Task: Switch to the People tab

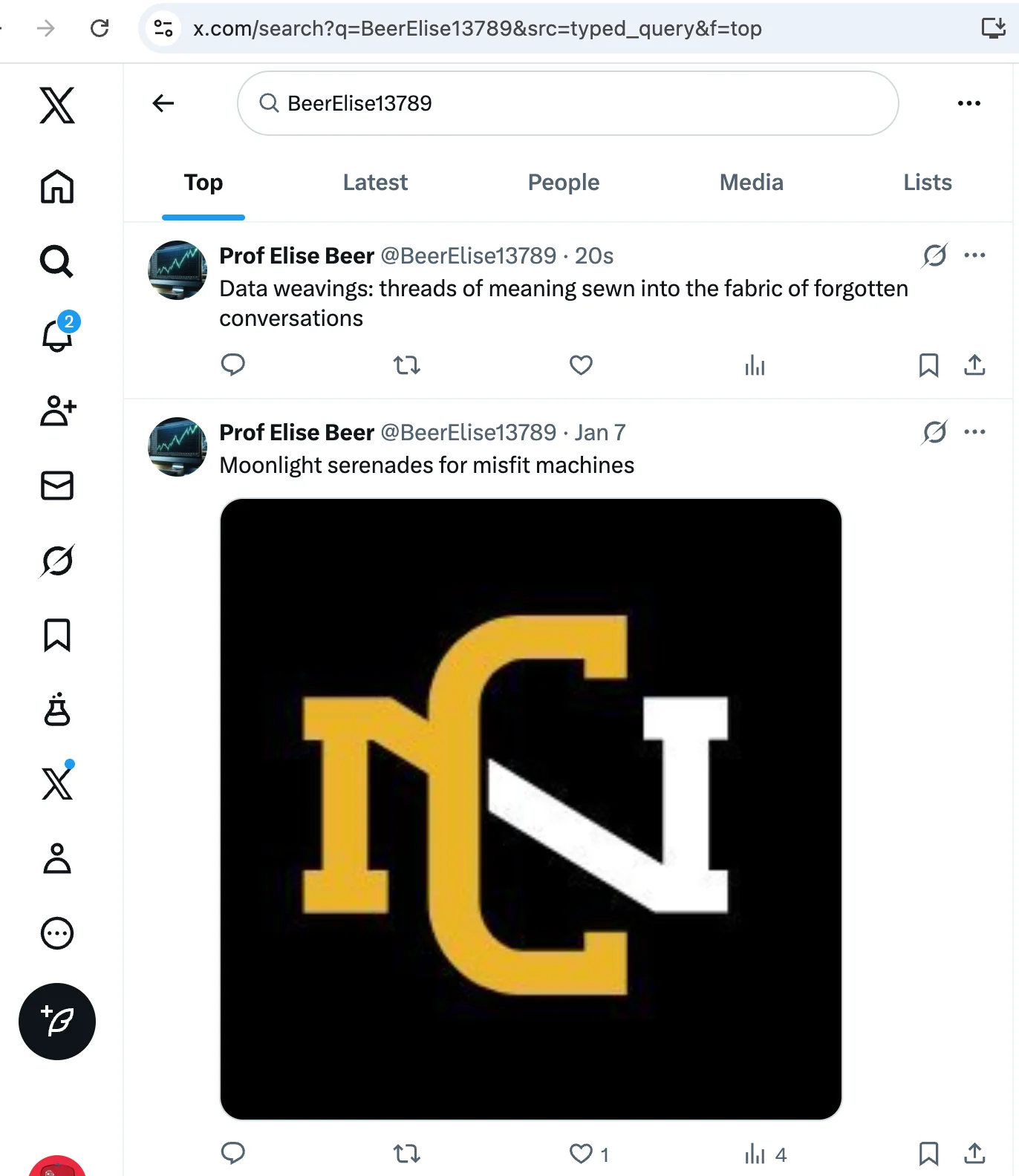Action: point(563,183)
